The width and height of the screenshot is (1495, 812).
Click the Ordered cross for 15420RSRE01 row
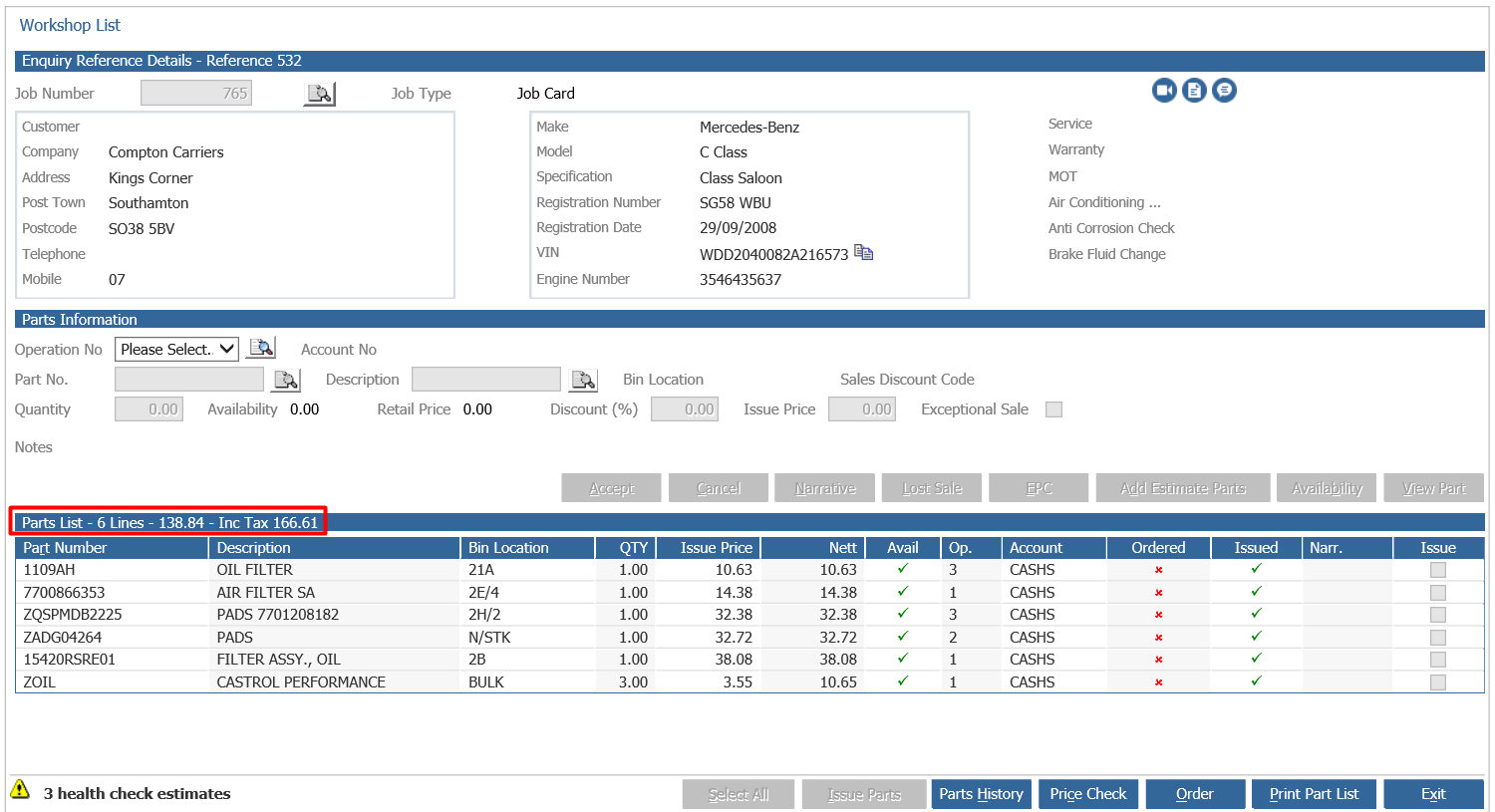point(1158,660)
